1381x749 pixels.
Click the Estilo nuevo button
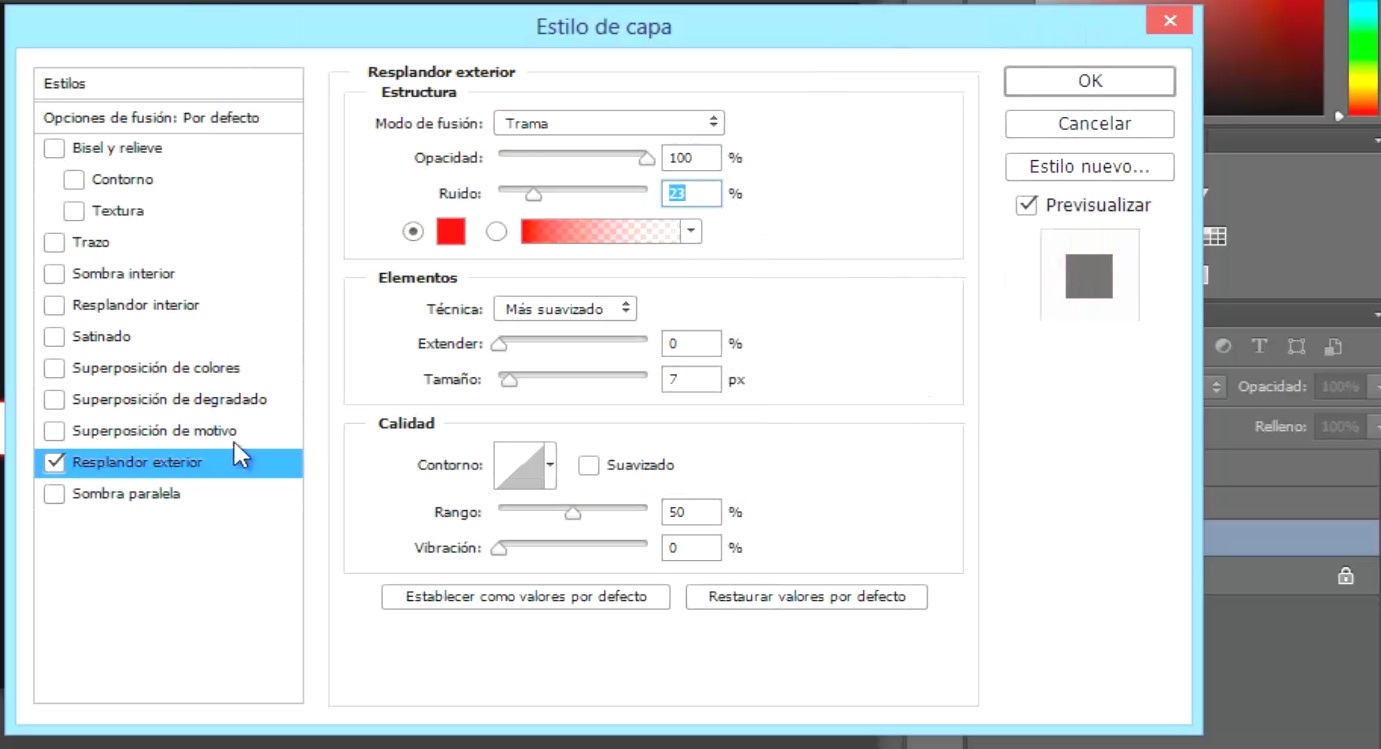pos(1090,167)
